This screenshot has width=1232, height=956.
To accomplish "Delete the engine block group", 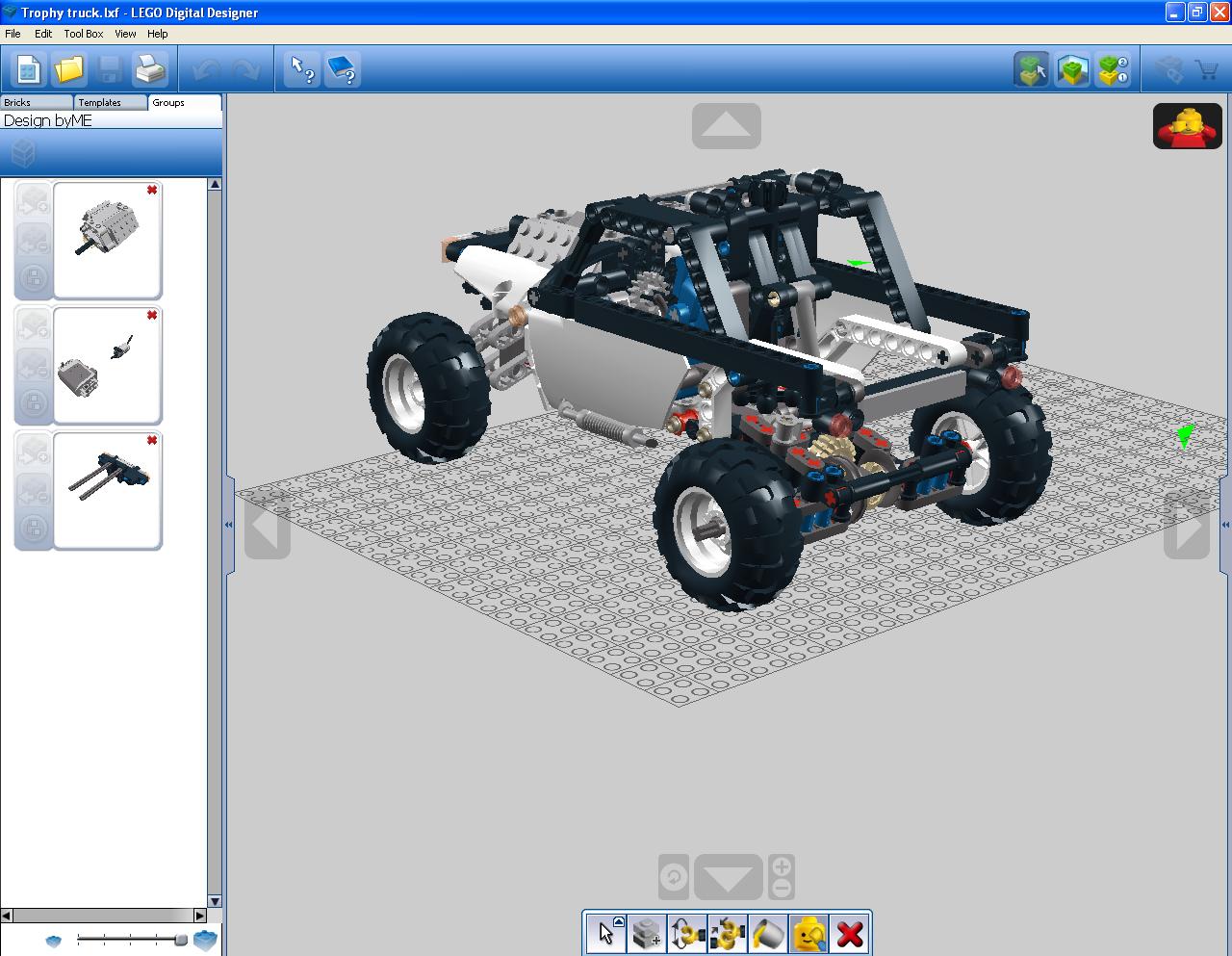I will coord(152,190).
